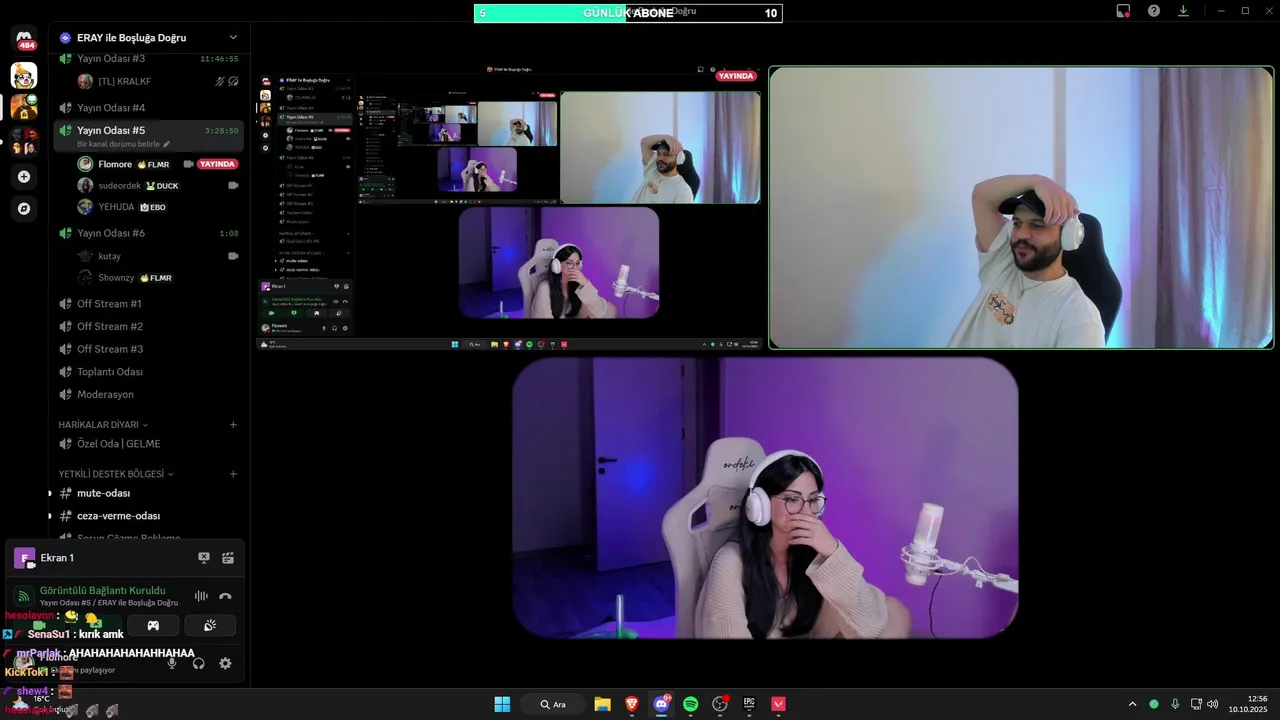
Task: Open the soundboard button
Action: pos(210,625)
